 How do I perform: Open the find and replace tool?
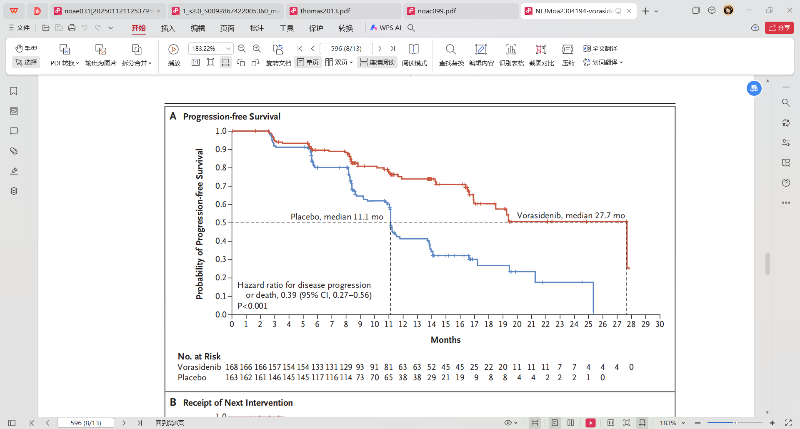pos(451,55)
